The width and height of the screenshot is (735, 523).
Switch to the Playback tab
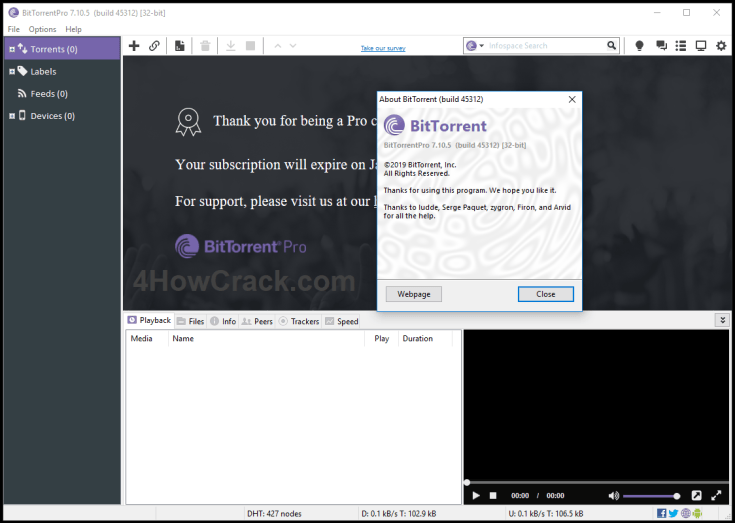click(149, 321)
